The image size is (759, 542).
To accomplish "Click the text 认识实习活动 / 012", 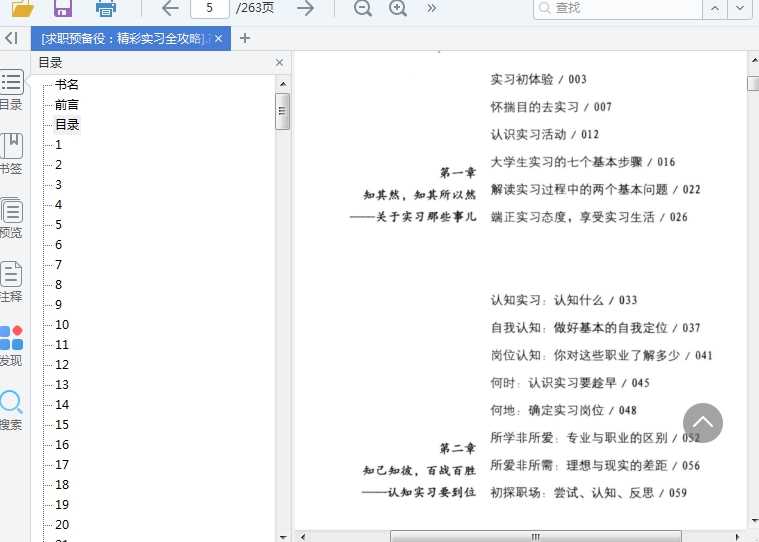I will coord(545,135).
